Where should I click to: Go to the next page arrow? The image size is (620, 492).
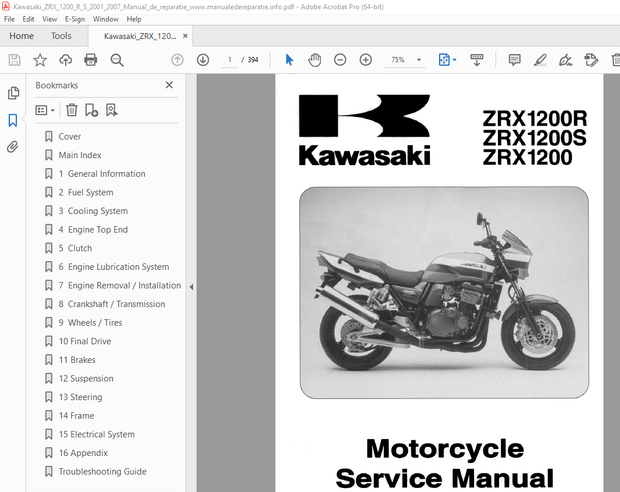pos(203,60)
